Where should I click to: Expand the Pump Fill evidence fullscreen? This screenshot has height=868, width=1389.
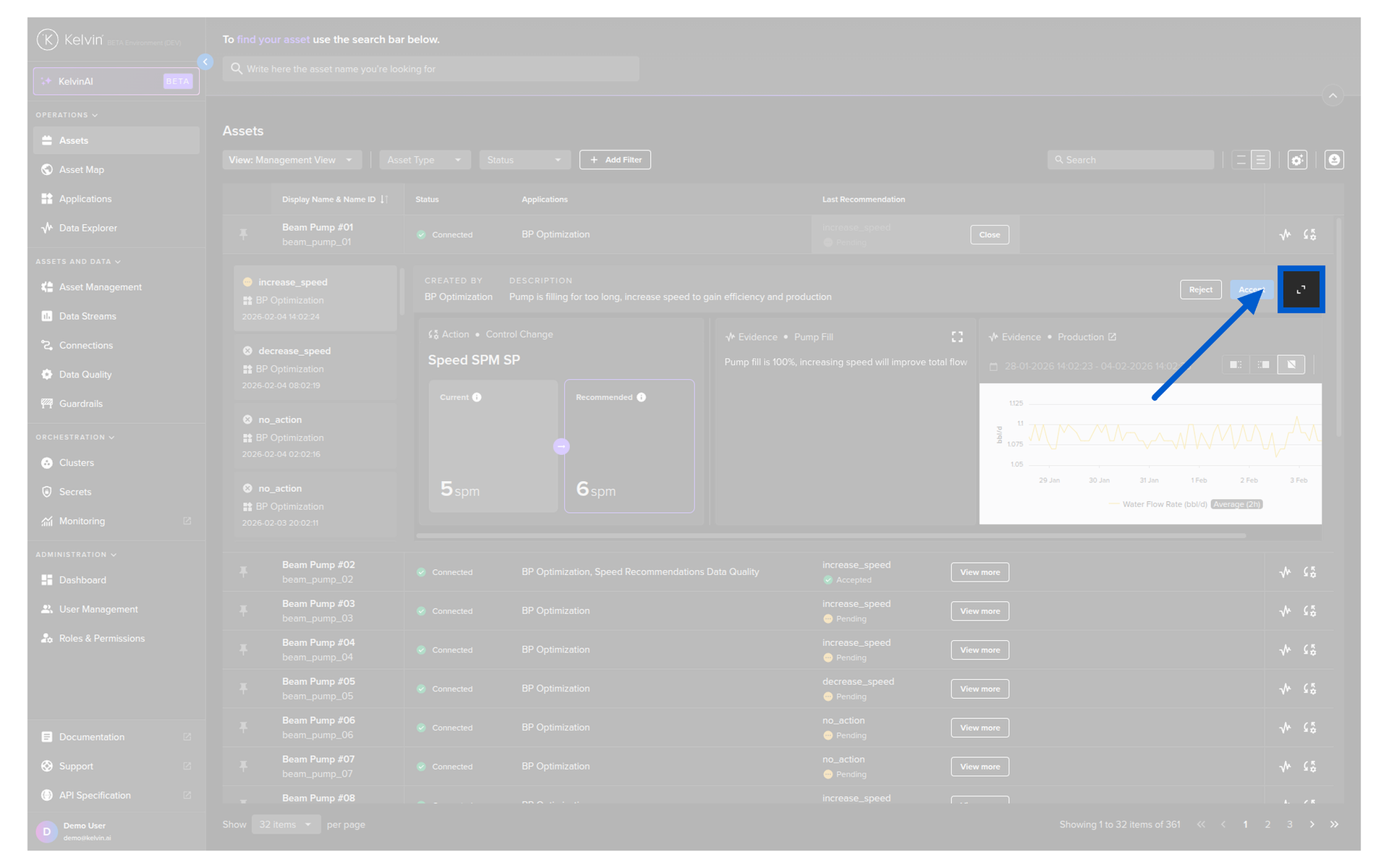coord(957,337)
